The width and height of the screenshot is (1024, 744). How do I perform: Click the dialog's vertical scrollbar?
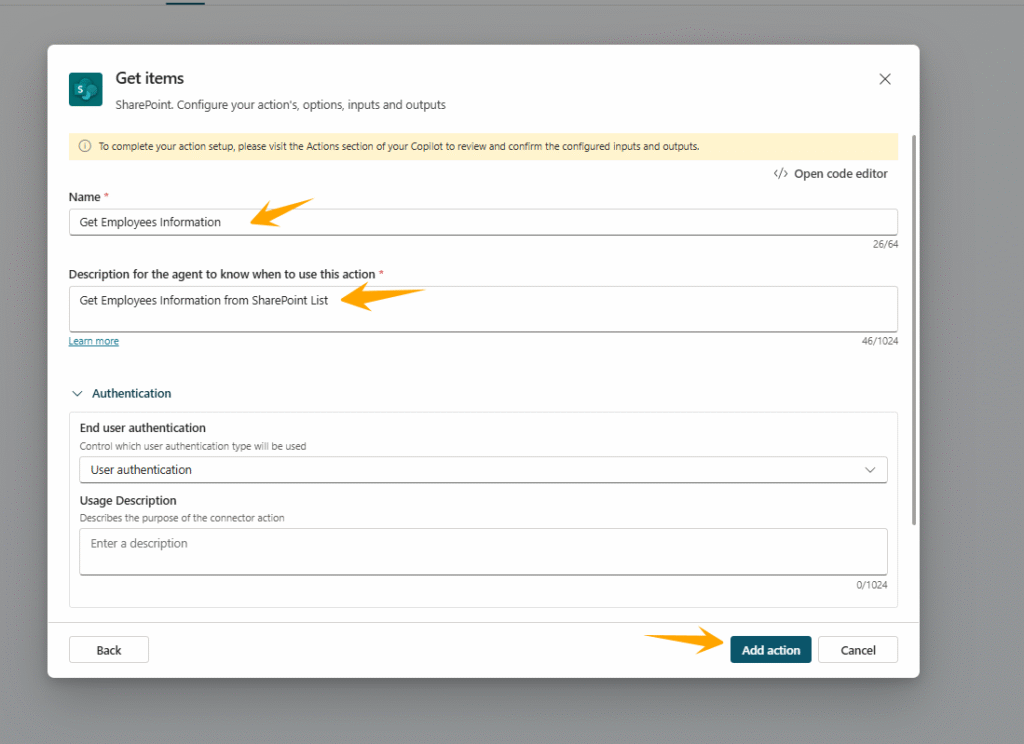pos(915,330)
